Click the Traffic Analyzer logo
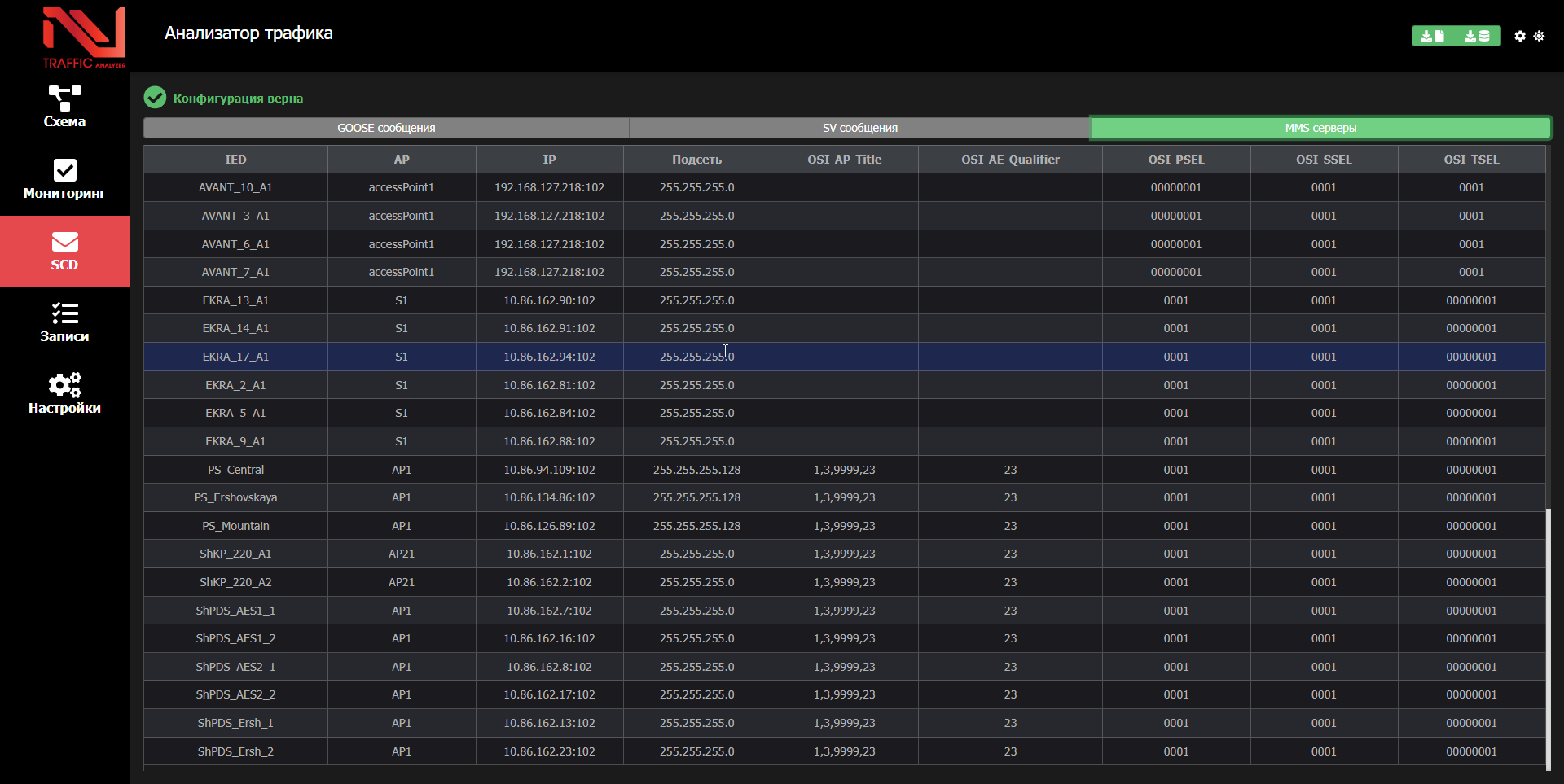Image resolution: width=1564 pixels, height=784 pixels. [84, 37]
